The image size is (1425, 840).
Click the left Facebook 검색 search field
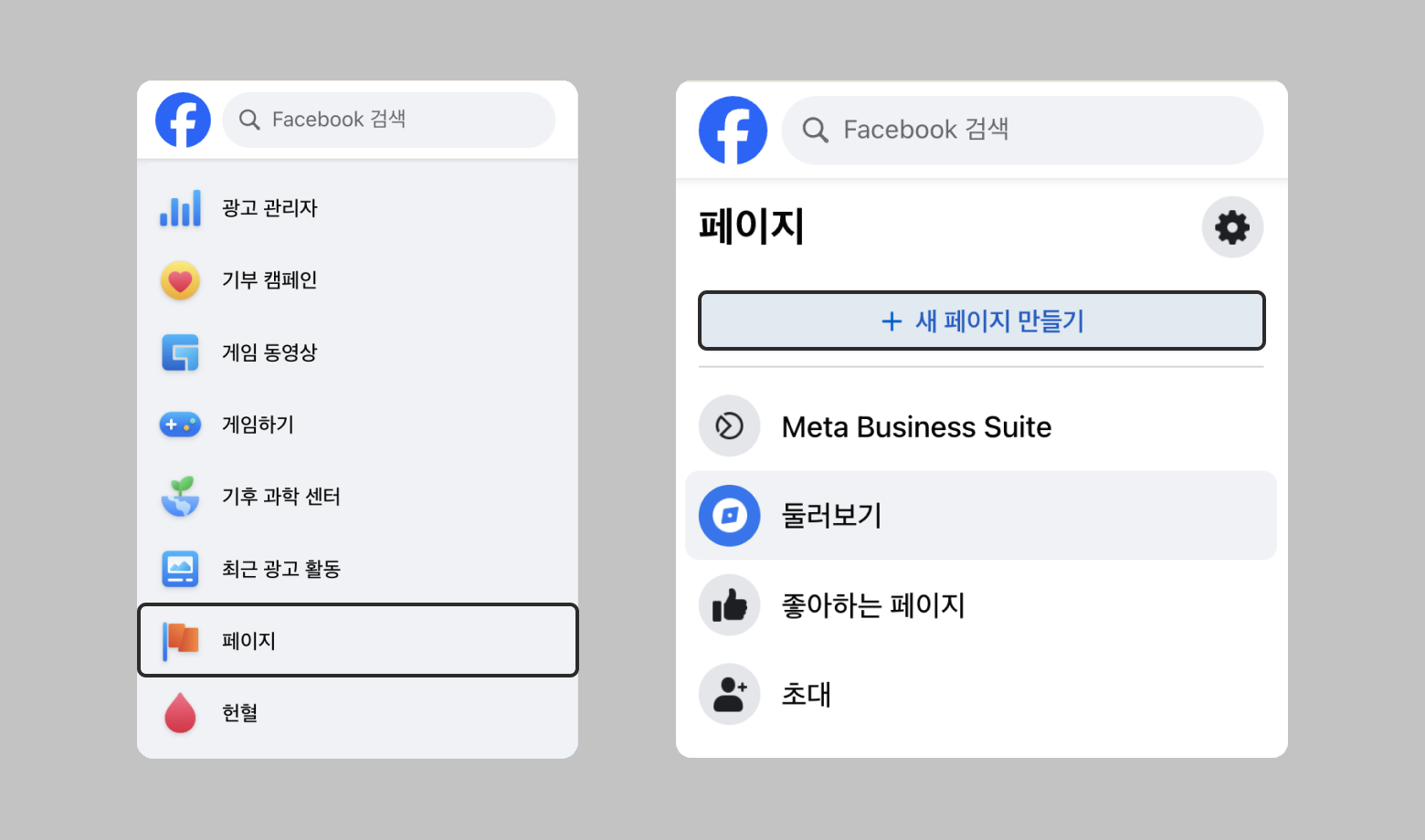click(x=389, y=120)
